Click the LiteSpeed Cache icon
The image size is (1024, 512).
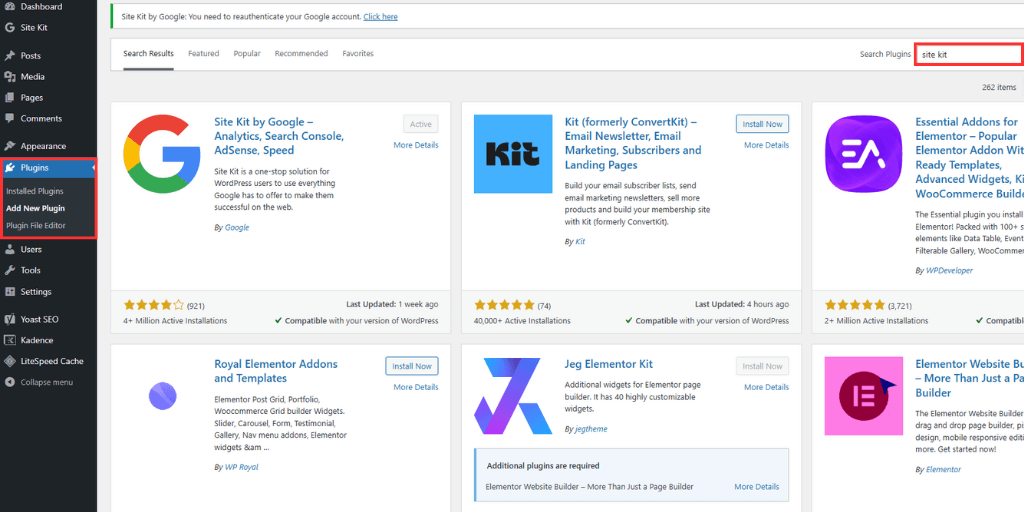point(10,361)
